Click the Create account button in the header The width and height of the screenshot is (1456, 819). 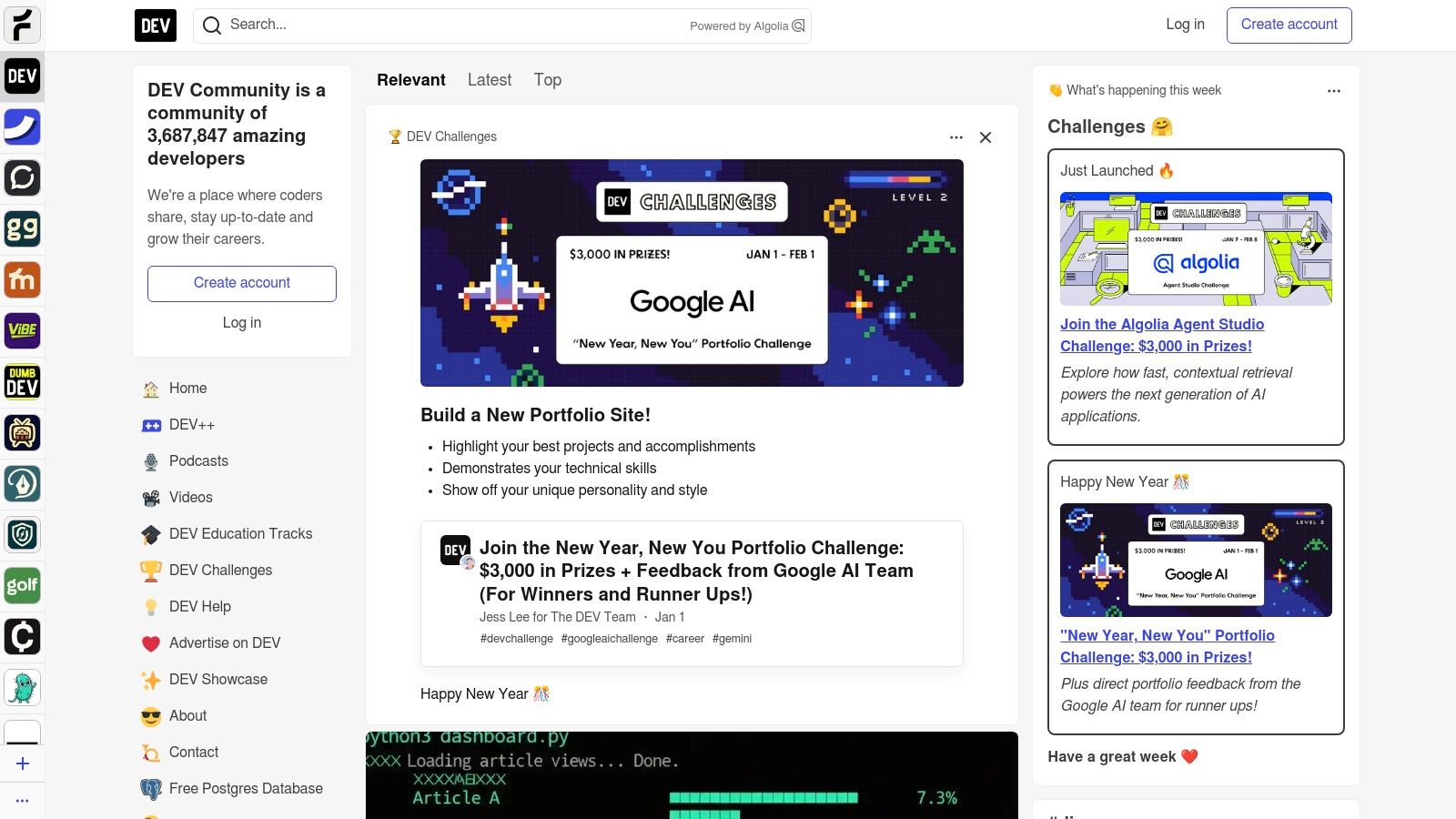click(x=1289, y=25)
